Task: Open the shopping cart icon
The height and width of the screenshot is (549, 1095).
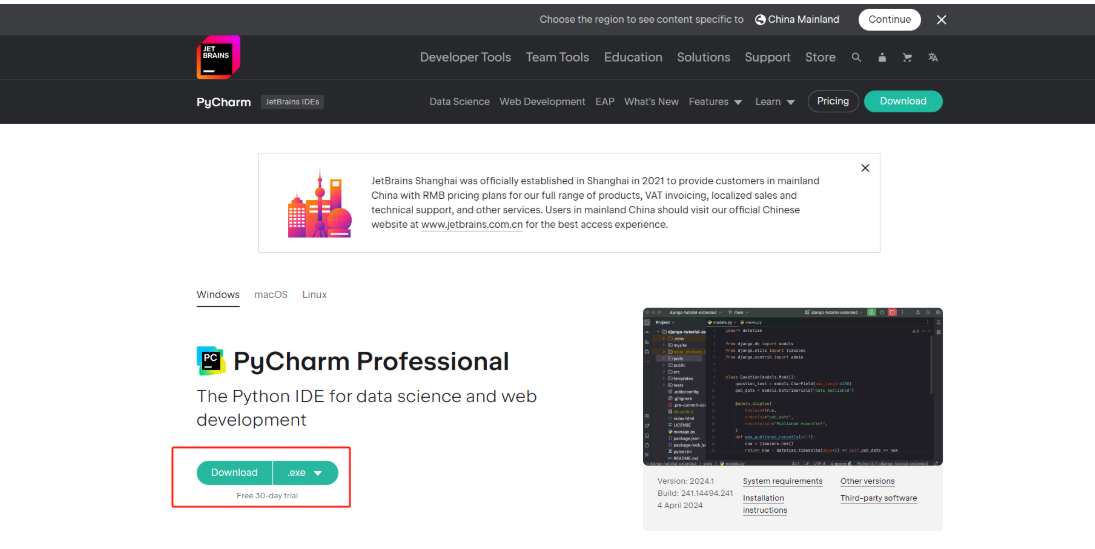Action: [x=907, y=57]
